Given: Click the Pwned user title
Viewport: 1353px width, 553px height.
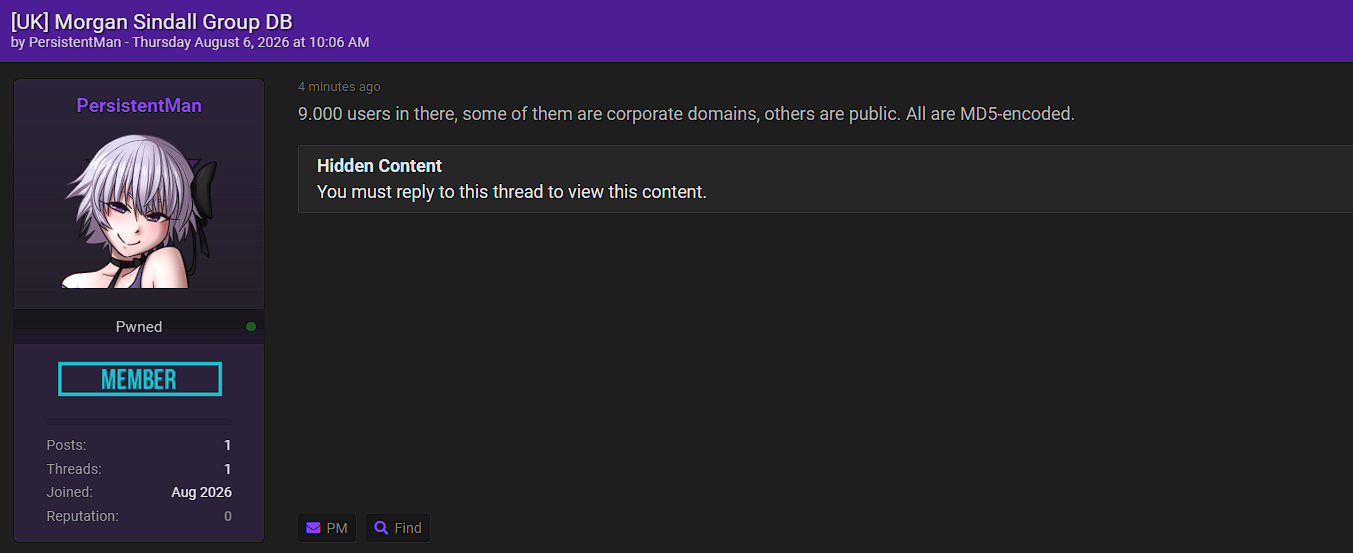Looking at the screenshot, I should coord(139,327).
